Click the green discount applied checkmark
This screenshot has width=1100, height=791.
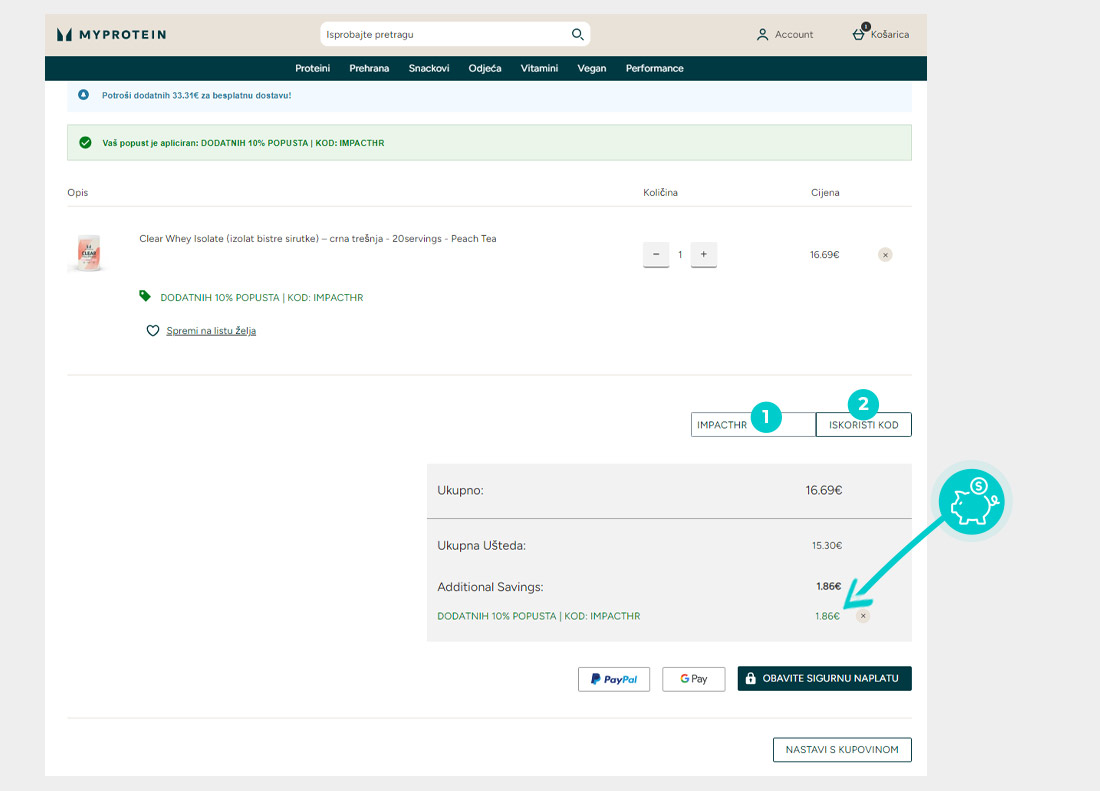click(x=86, y=142)
